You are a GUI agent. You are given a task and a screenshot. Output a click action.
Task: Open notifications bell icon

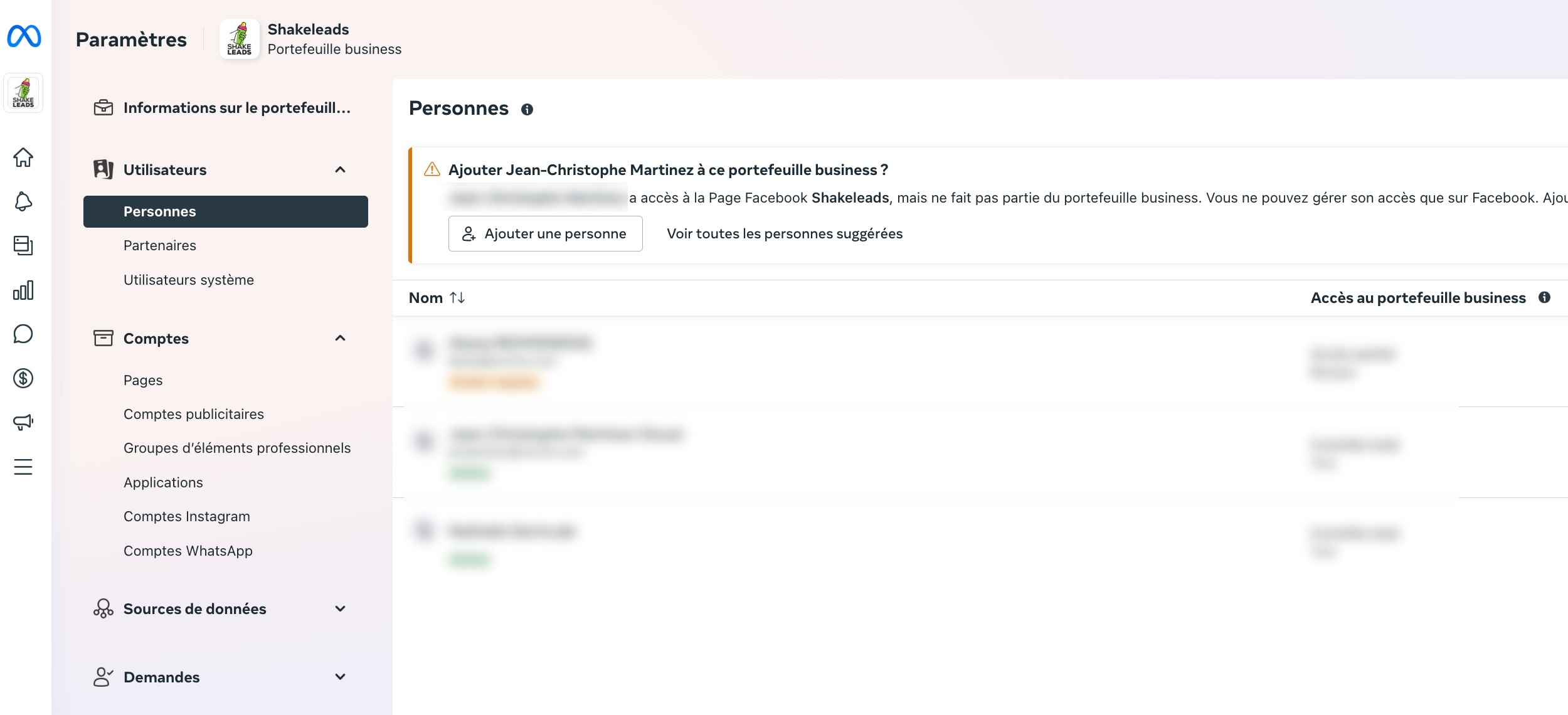(x=23, y=201)
